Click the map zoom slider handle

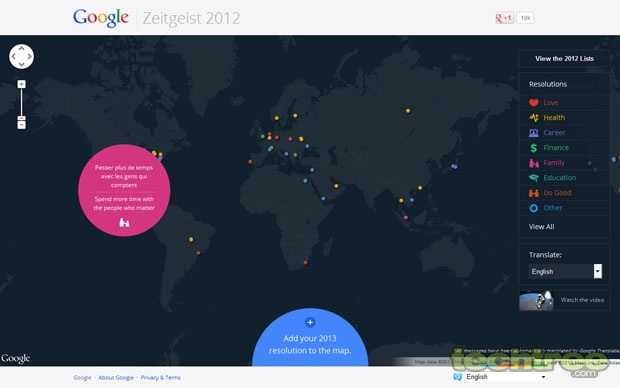tap(21, 118)
